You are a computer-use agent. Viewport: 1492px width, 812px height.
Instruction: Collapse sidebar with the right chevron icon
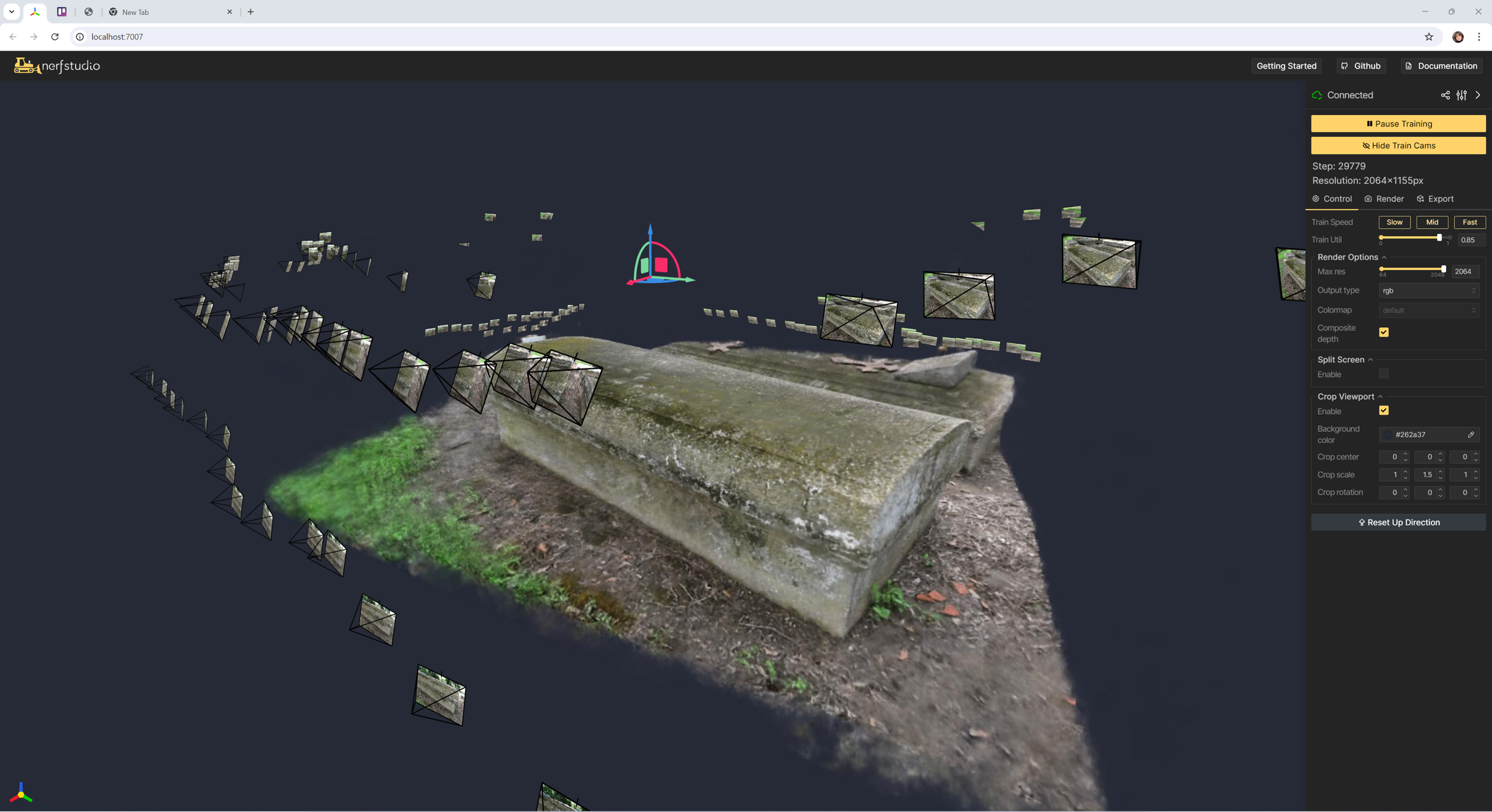(x=1478, y=95)
